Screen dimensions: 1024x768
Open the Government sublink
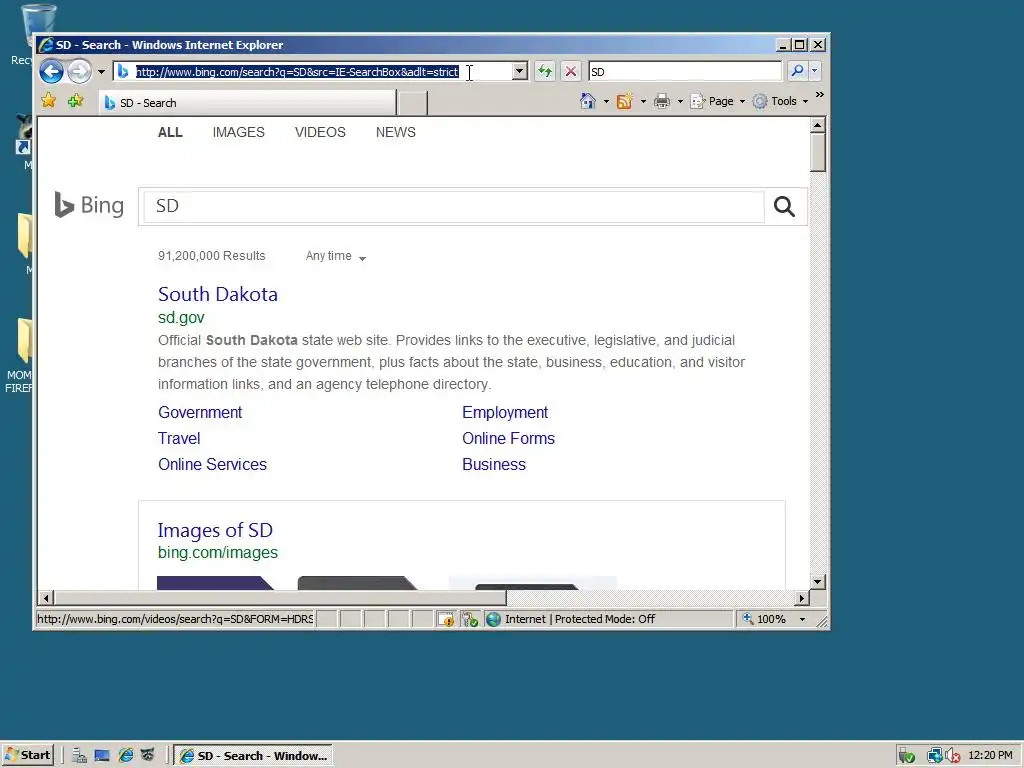200,412
